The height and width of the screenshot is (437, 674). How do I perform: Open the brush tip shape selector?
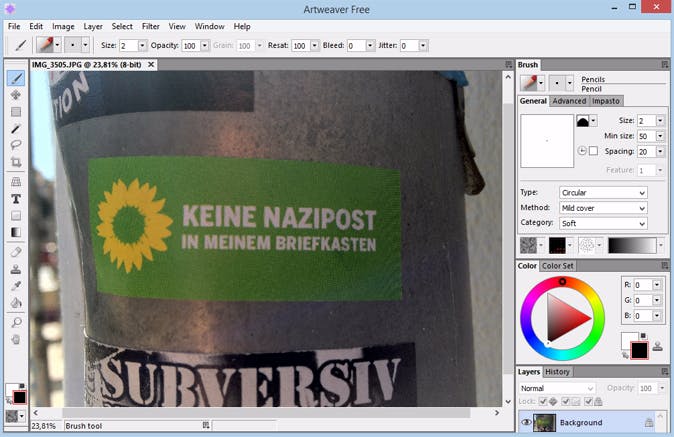pos(586,121)
